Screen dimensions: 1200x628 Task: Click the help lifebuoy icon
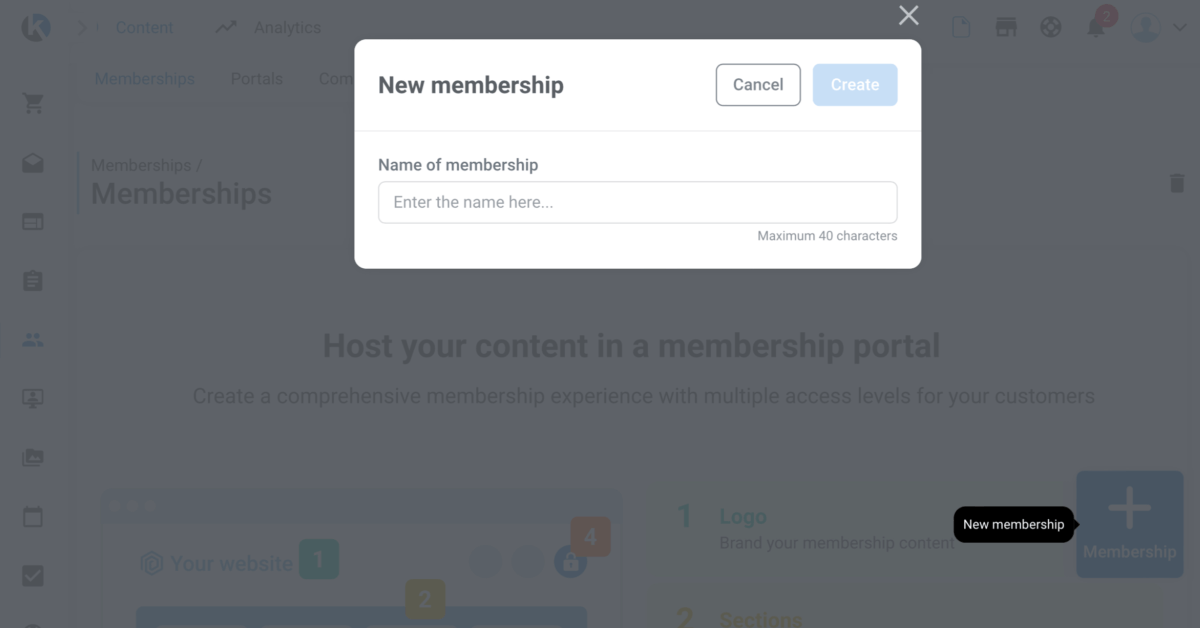click(x=1051, y=27)
